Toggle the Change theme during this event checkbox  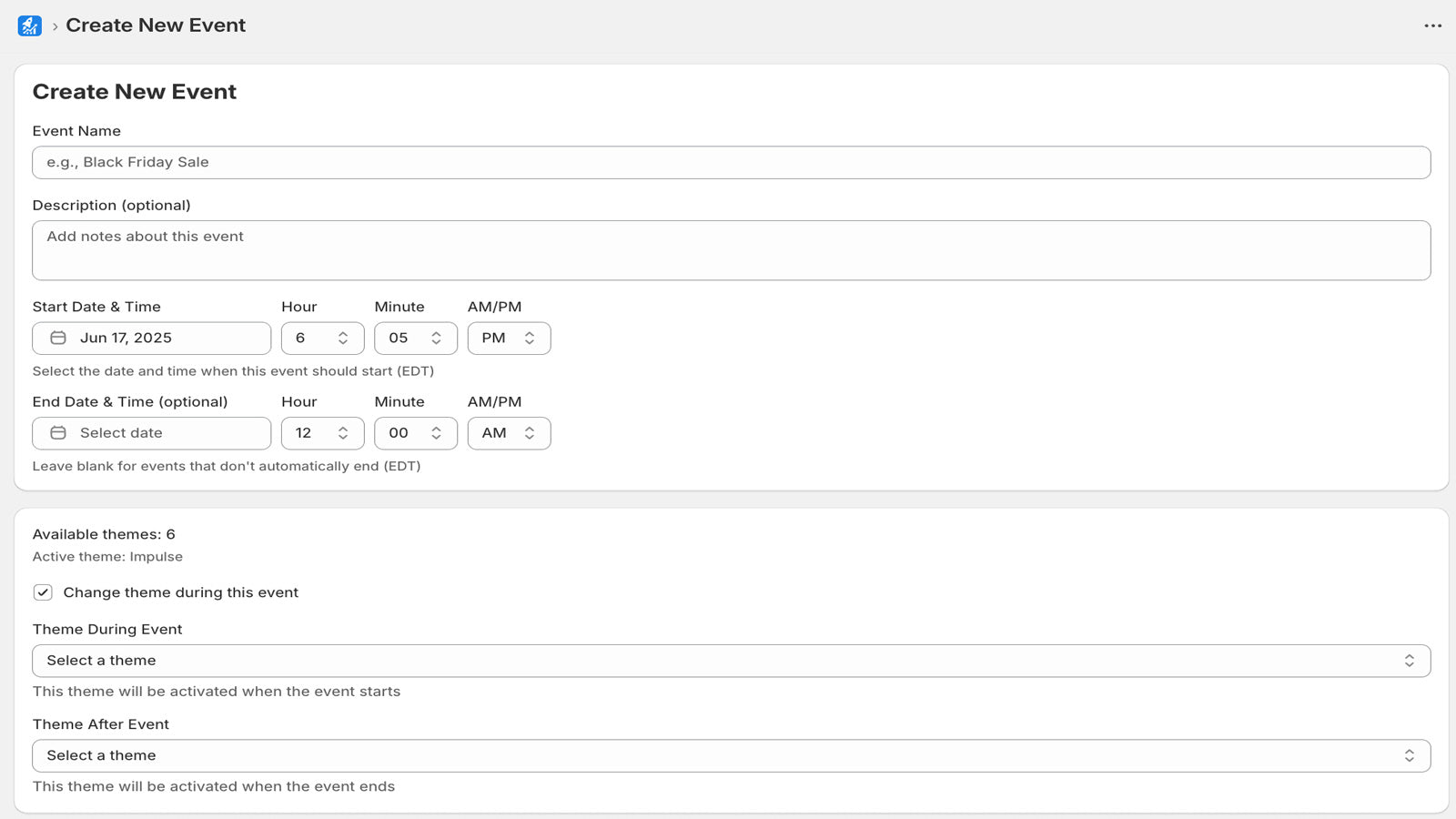pos(43,592)
